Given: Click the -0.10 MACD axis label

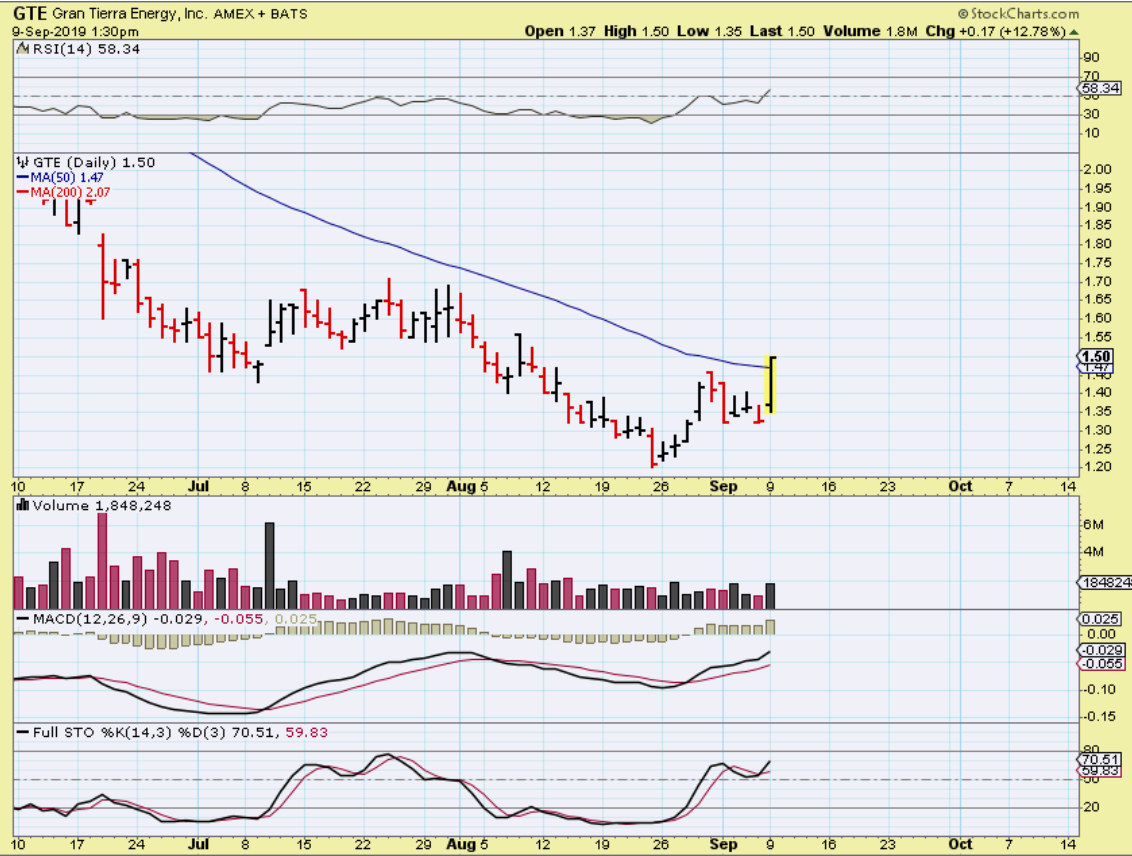Looking at the screenshot, I should [1101, 689].
